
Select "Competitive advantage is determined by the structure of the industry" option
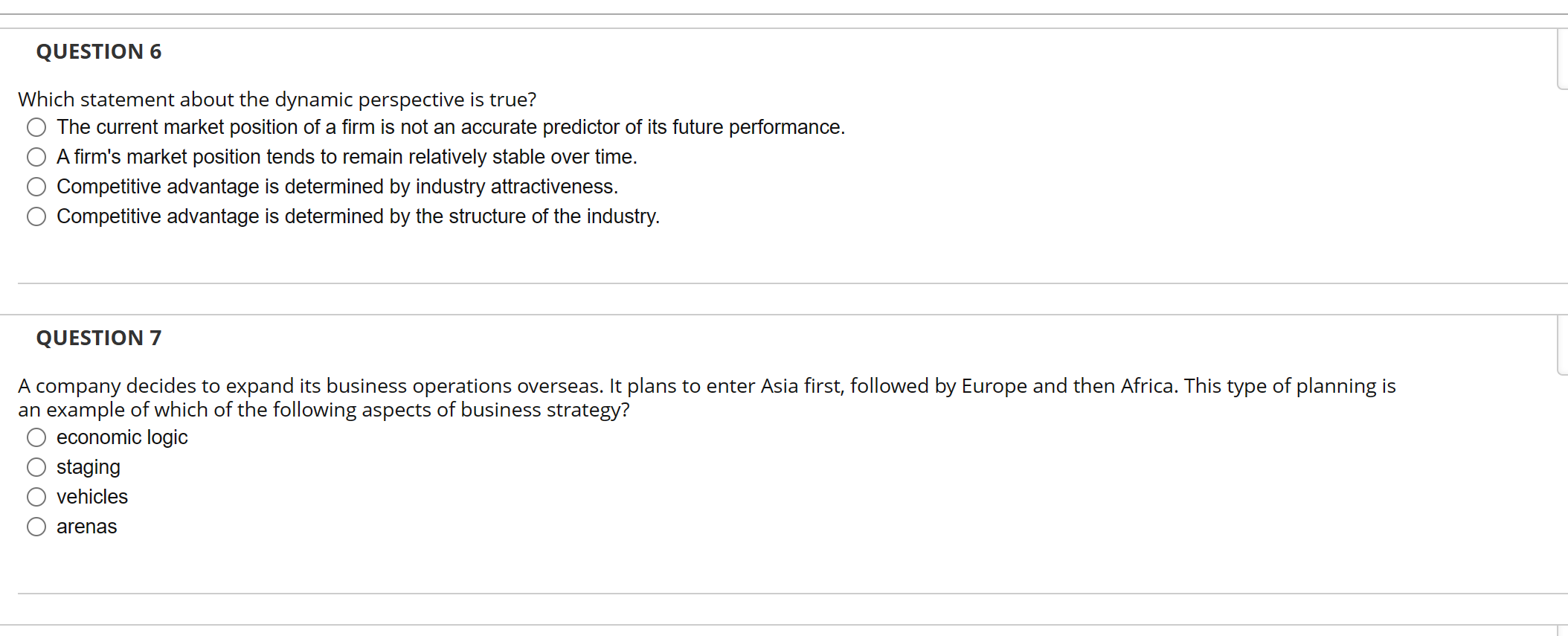pos(36,216)
